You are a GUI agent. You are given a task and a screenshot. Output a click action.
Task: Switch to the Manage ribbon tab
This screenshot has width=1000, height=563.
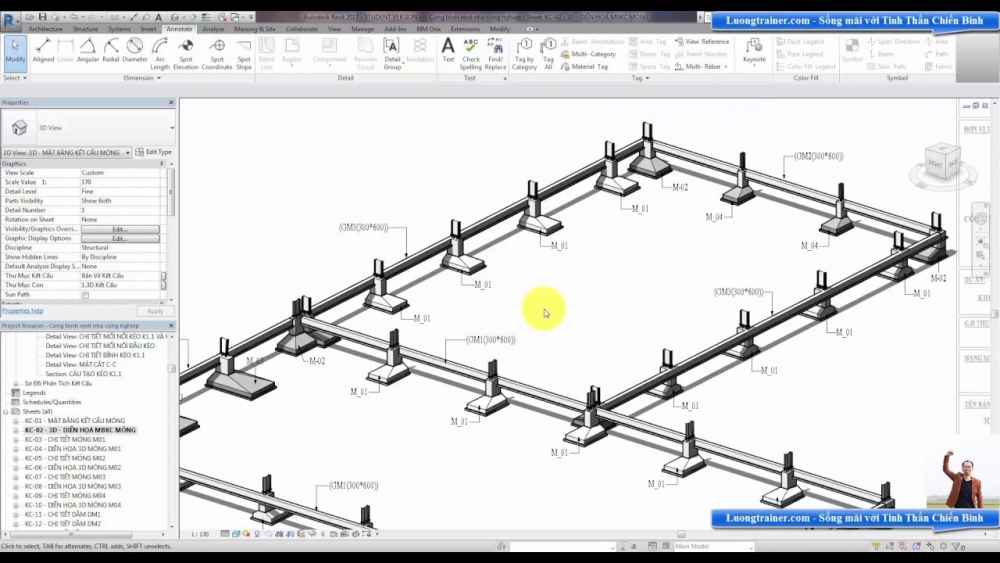362,29
